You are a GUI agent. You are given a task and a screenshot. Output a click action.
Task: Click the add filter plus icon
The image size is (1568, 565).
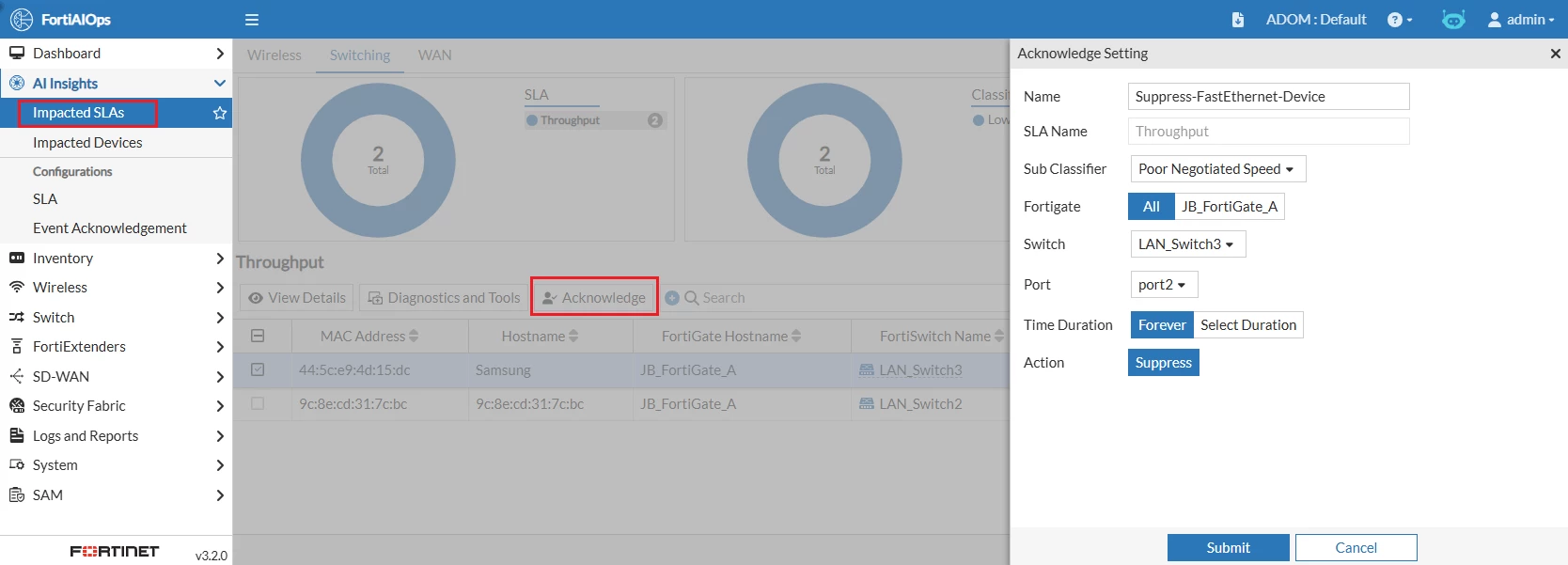pos(672,298)
